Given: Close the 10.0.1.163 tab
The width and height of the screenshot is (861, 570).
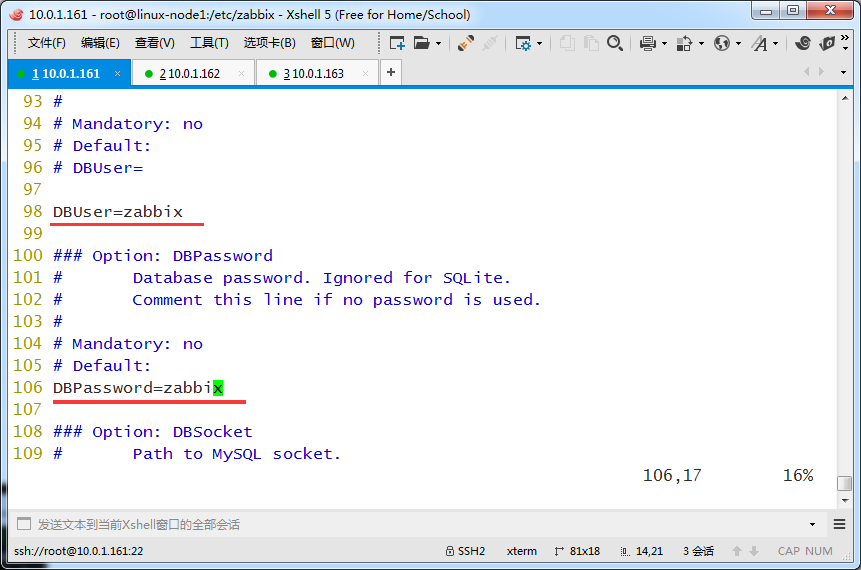Looking at the screenshot, I should [365, 74].
